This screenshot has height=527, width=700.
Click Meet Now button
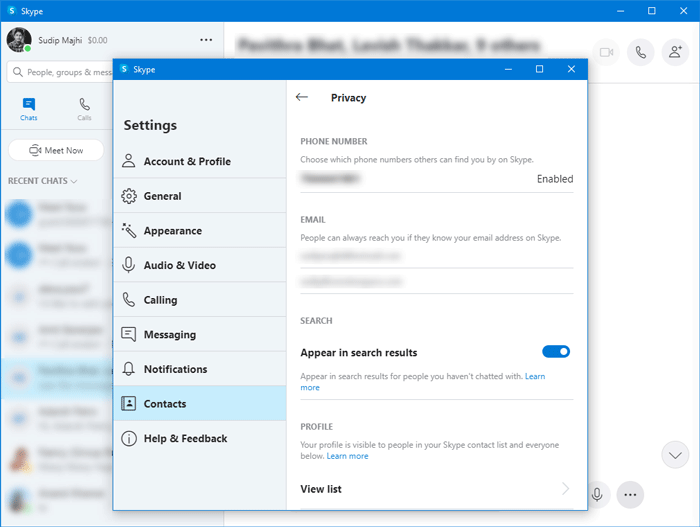coord(56,151)
